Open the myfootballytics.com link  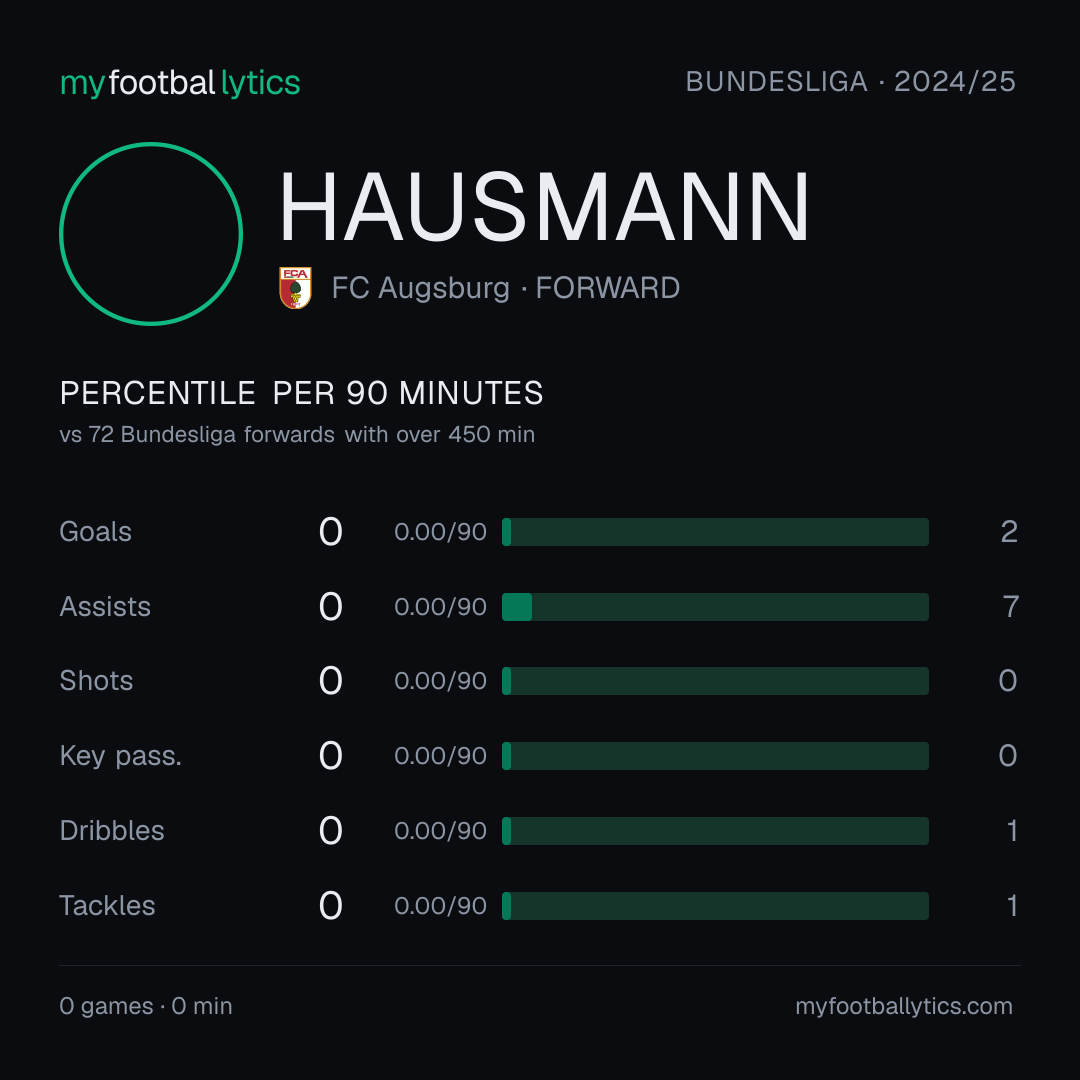(x=904, y=1006)
